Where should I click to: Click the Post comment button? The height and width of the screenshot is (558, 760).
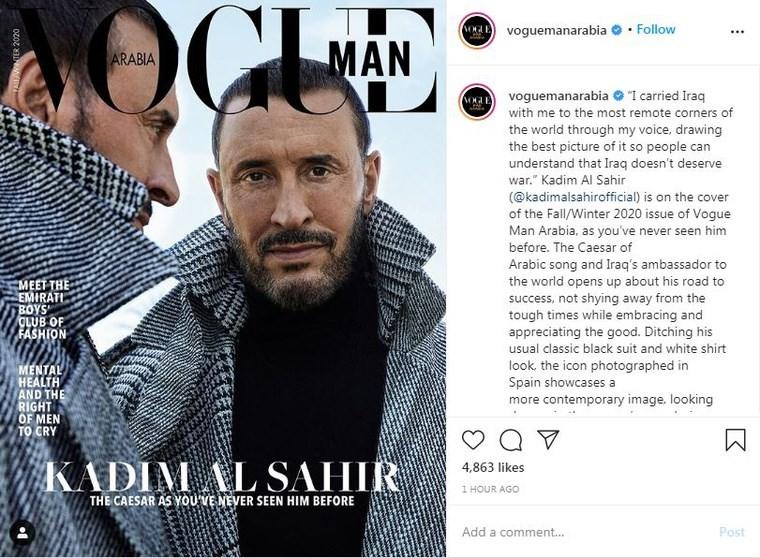click(x=731, y=532)
